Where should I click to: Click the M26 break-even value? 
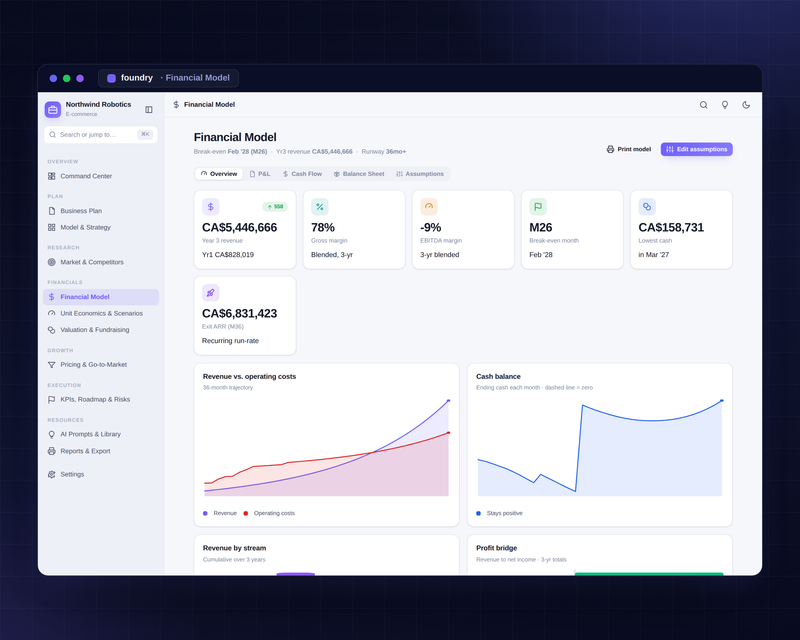pyautogui.click(x=541, y=228)
